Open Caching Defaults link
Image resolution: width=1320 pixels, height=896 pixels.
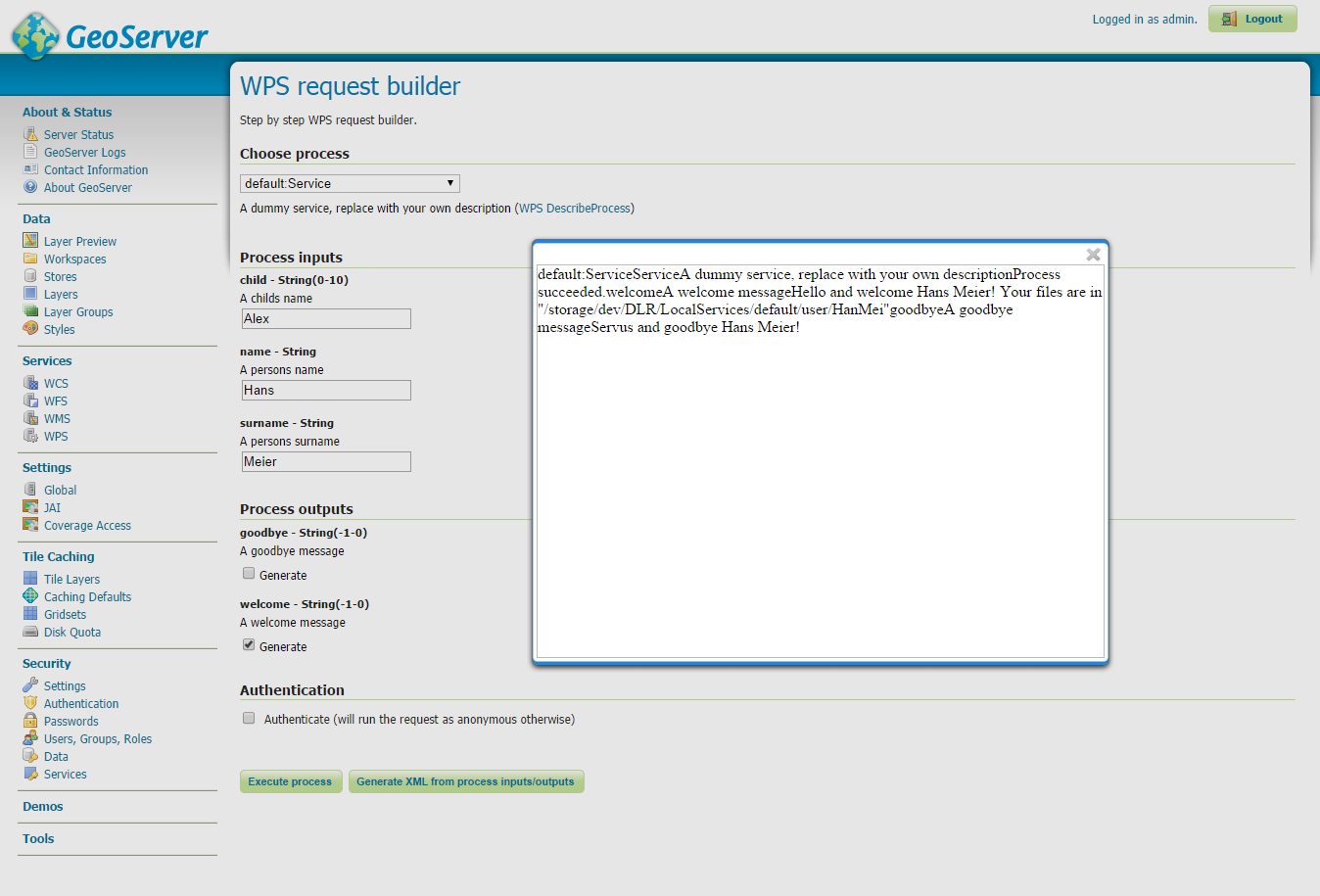pos(87,597)
